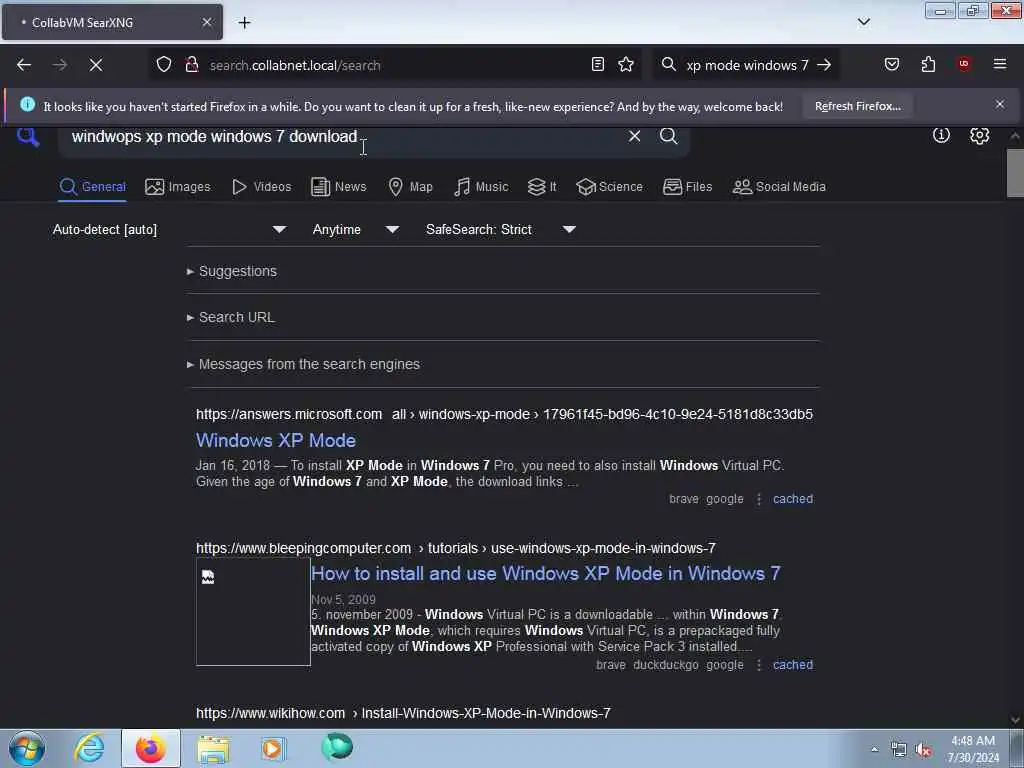This screenshot has height=768, width=1024.
Task: Switch to the Files tab
Action: (687, 187)
